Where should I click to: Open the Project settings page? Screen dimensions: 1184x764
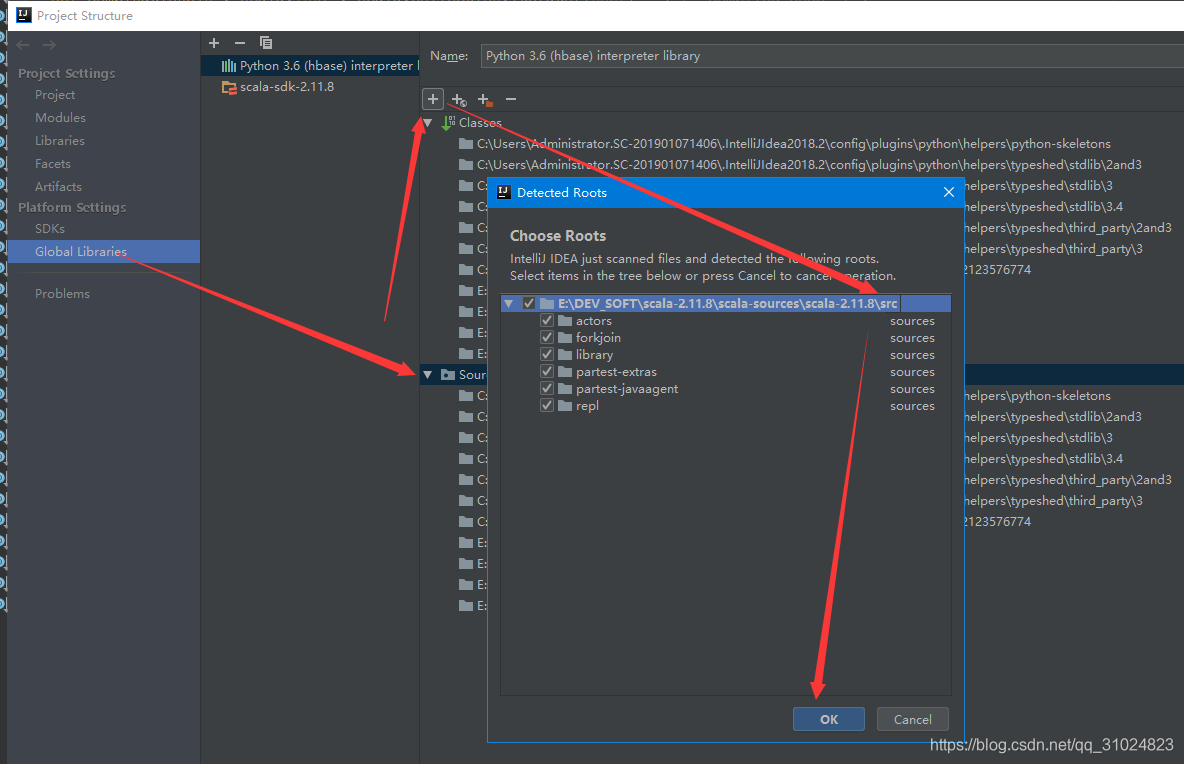54,95
